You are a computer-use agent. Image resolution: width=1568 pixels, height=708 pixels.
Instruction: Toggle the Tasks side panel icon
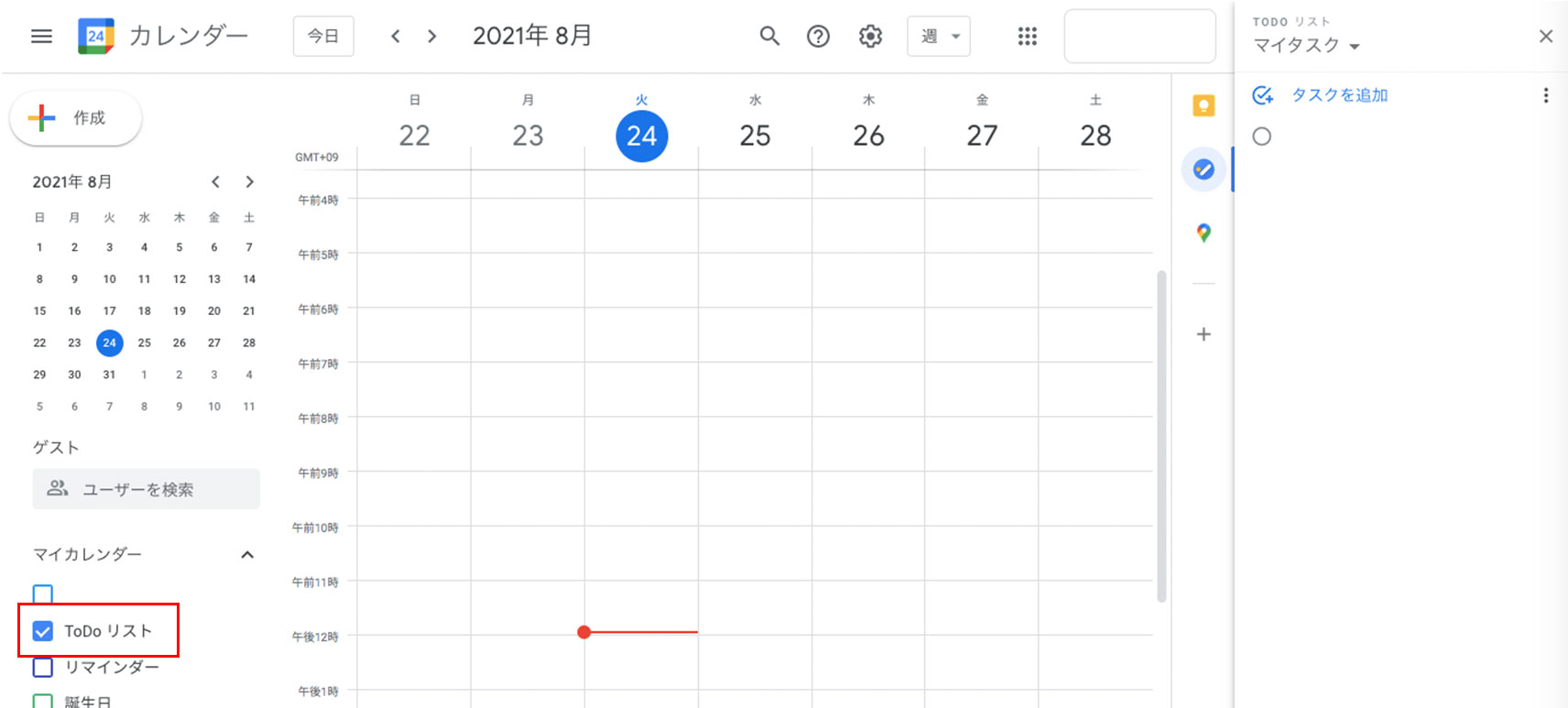[x=1203, y=169]
